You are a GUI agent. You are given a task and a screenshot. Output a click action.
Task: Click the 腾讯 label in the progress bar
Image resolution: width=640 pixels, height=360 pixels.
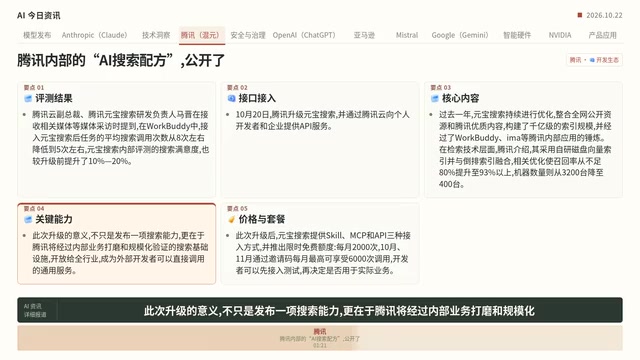pyautogui.click(x=320, y=331)
